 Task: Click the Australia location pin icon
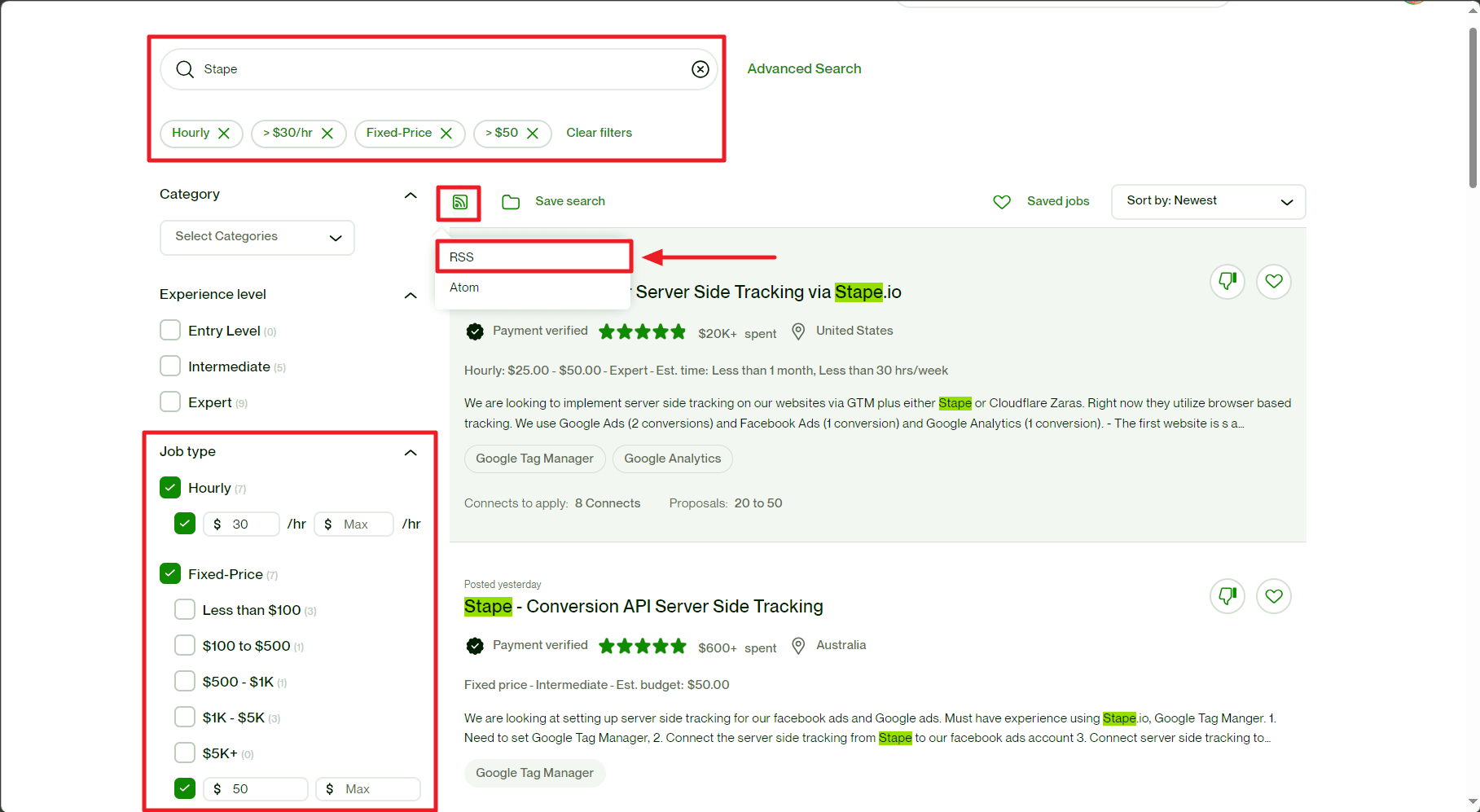799,646
